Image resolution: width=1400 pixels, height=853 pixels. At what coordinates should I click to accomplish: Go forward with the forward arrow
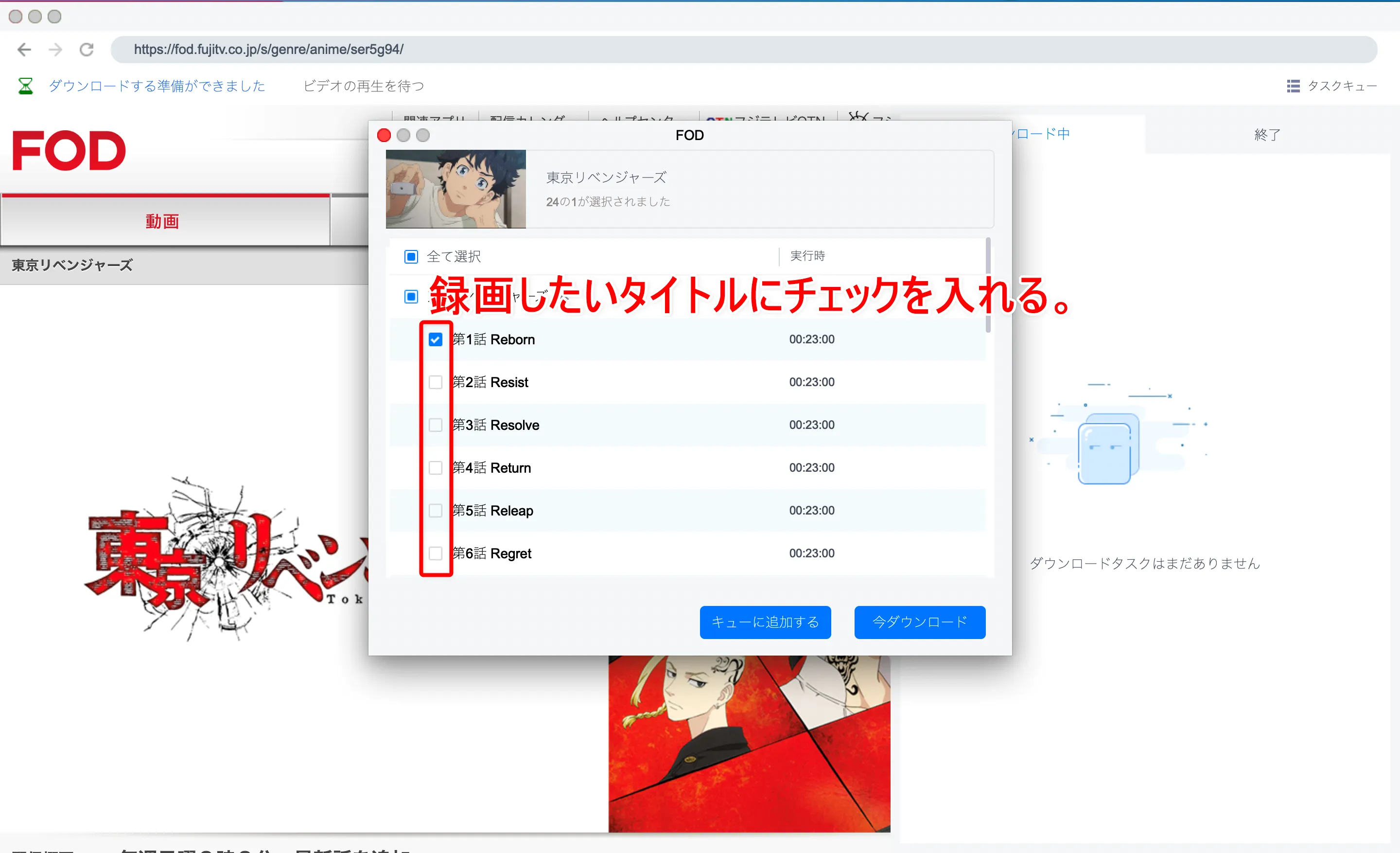pyautogui.click(x=55, y=50)
